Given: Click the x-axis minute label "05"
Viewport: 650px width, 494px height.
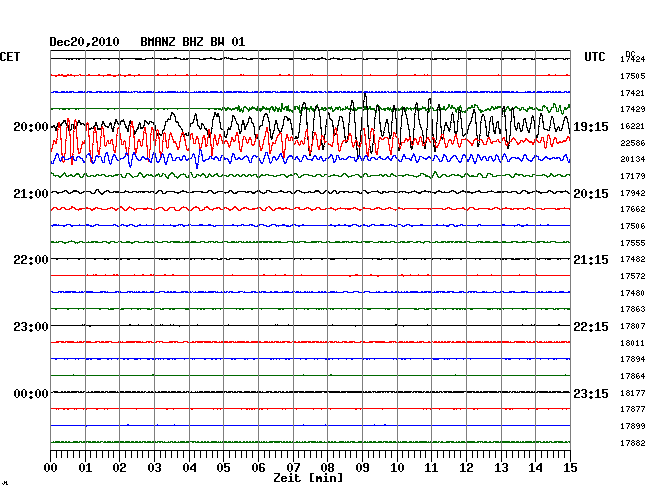Looking at the screenshot, I should pyautogui.click(x=223, y=468).
